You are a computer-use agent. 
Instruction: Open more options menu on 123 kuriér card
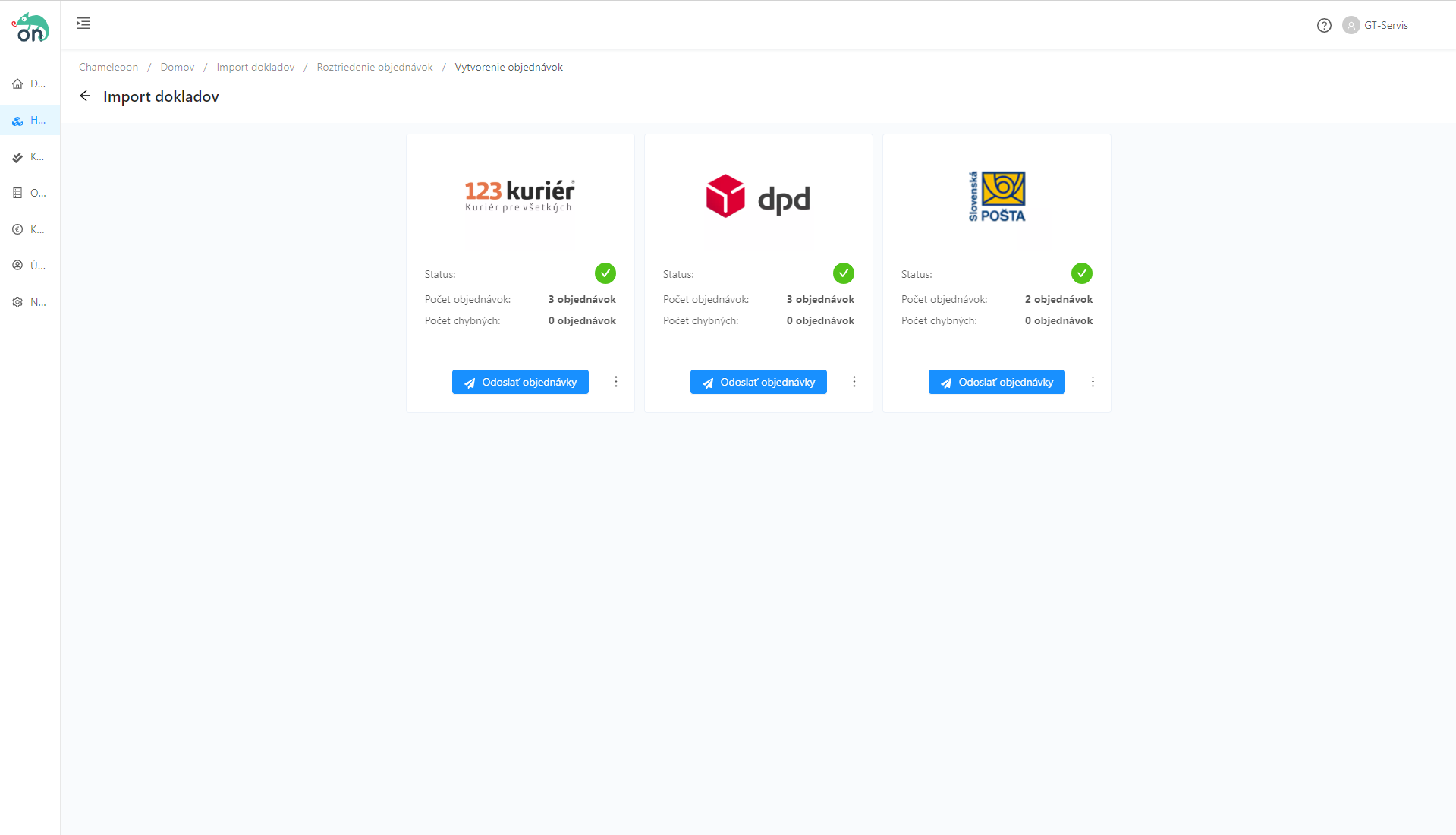point(616,382)
